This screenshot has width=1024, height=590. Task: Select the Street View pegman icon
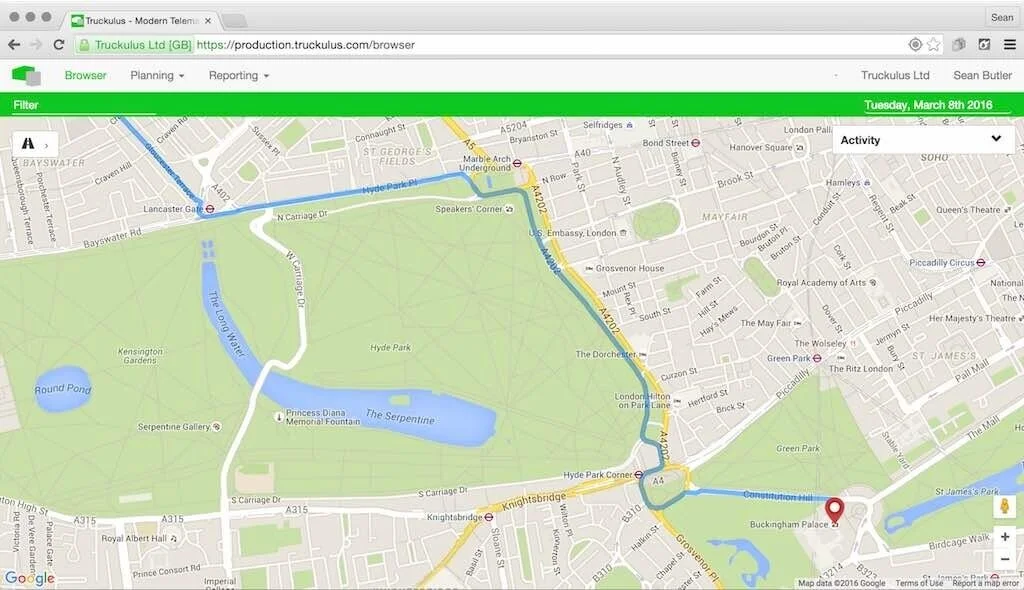[x=1005, y=506]
